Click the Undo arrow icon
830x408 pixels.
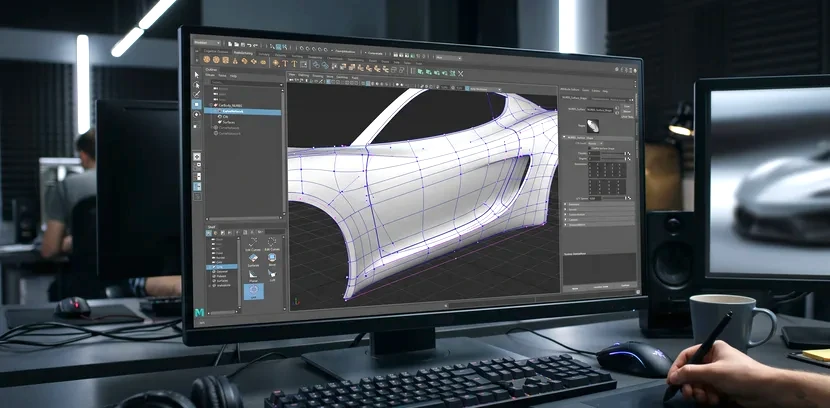(249, 45)
